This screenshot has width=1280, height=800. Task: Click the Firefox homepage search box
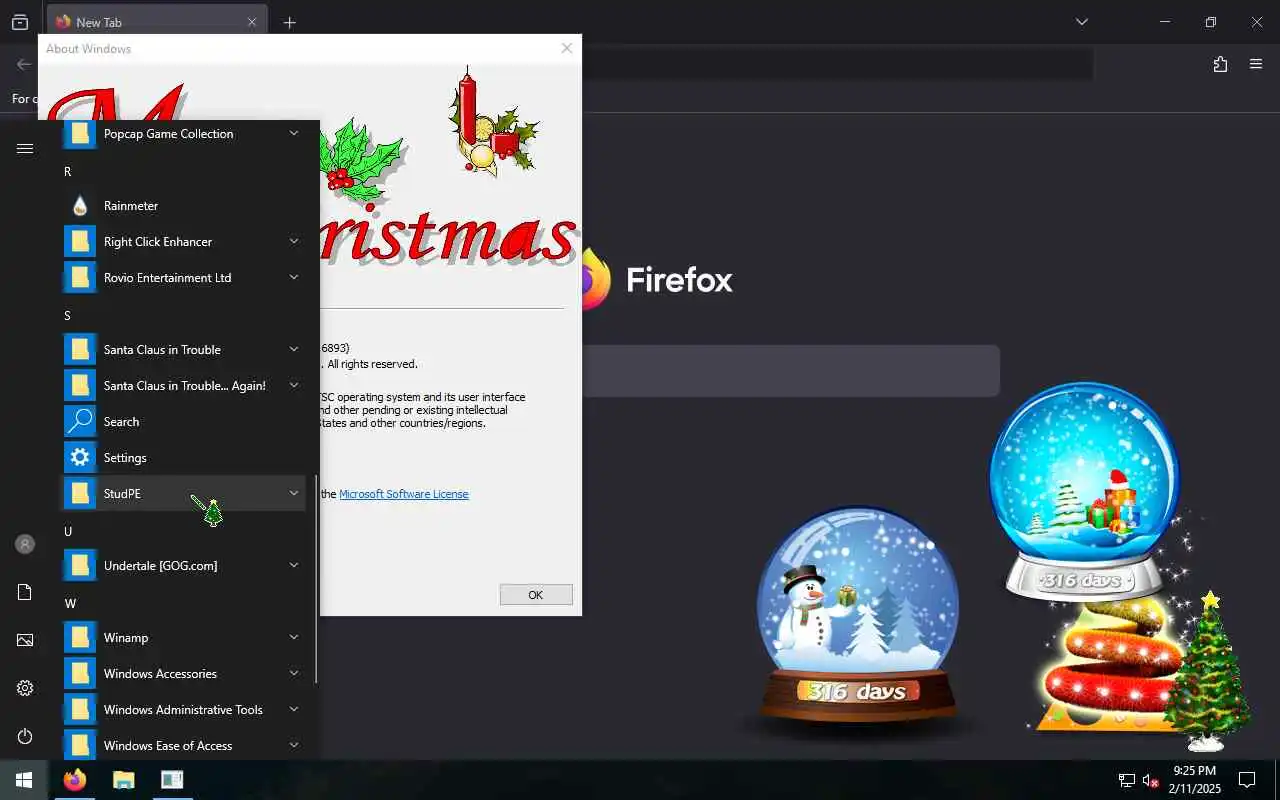pyautogui.click(x=790, y=371)
